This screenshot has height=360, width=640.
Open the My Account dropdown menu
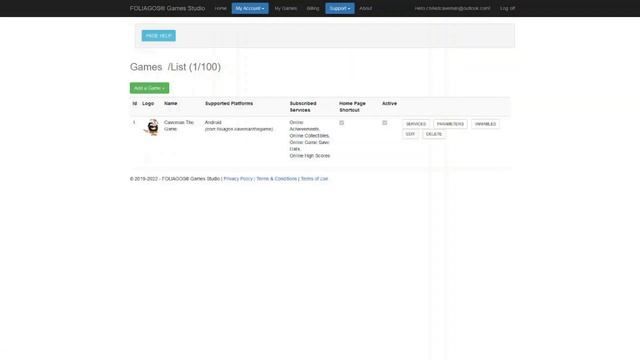(250, 8)
